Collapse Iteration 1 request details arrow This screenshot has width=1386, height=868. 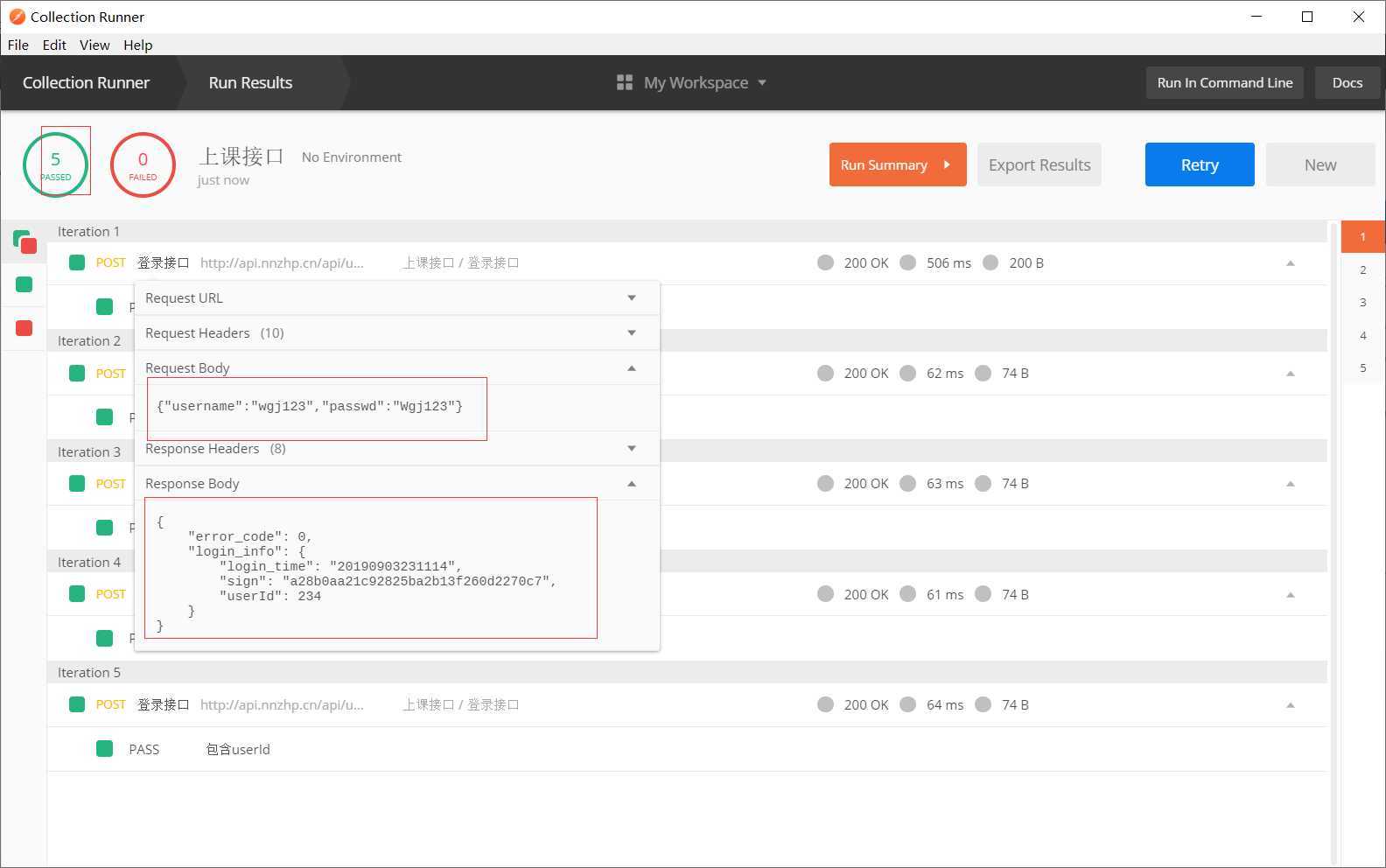(1290, 263)
